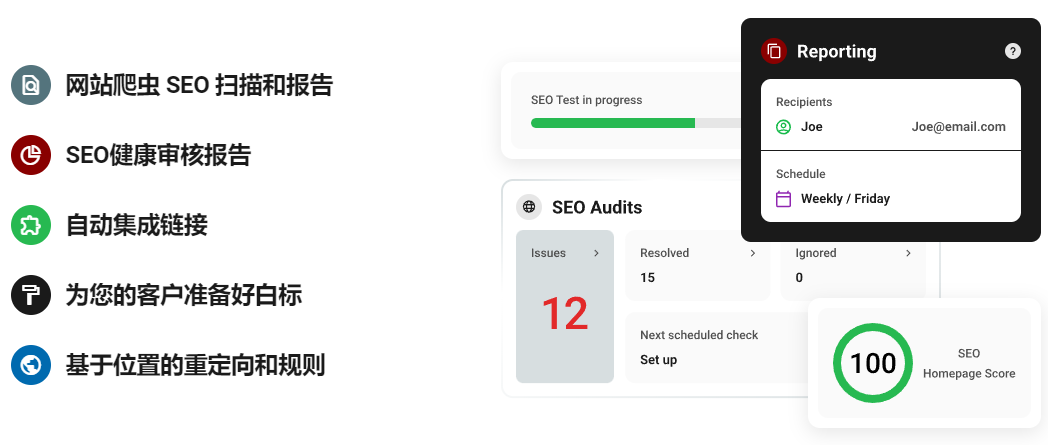Expand the Ignored chevron arrow
Image resolution: width=1048 pixels, height=445 pixels.
coord(908,253)
